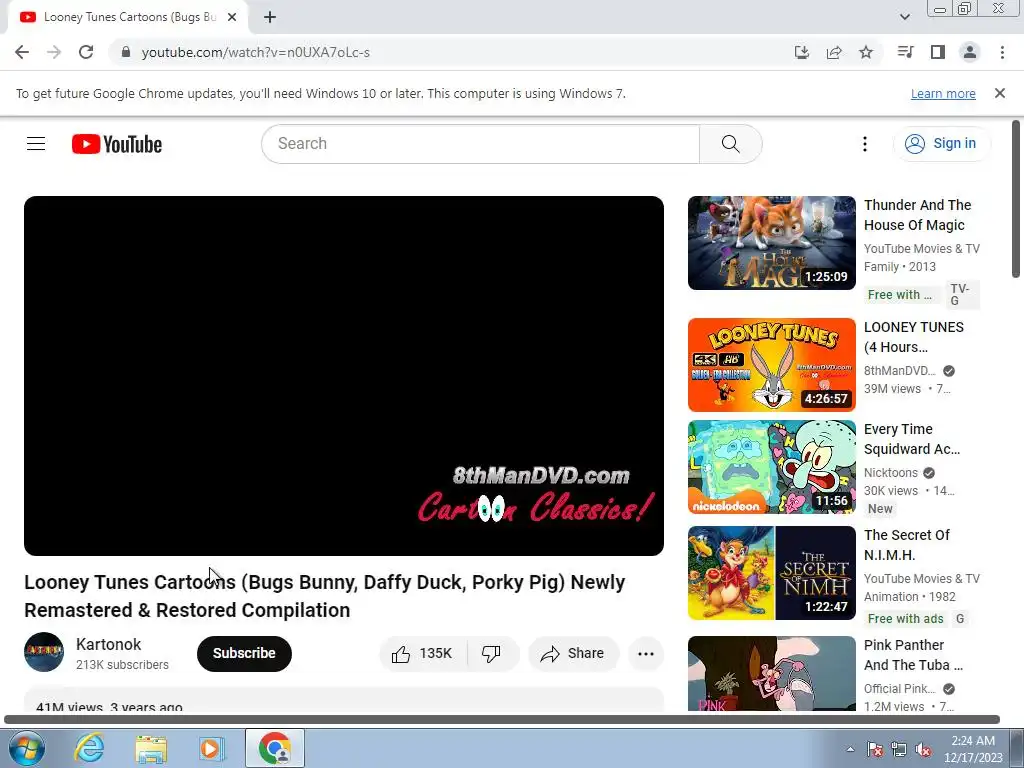The image size is (1024, 768).
Task: Open a new browser tab
Action: (270, 17)
